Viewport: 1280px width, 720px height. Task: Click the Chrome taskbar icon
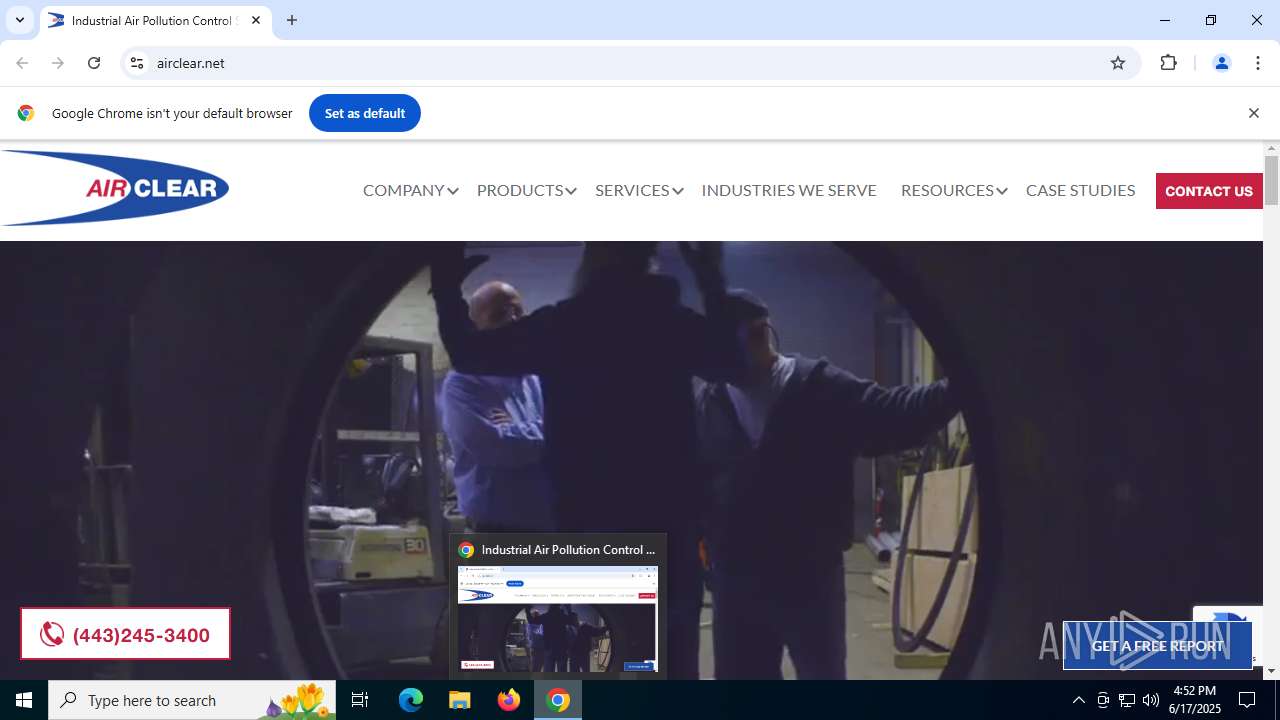tap(558, 700)
